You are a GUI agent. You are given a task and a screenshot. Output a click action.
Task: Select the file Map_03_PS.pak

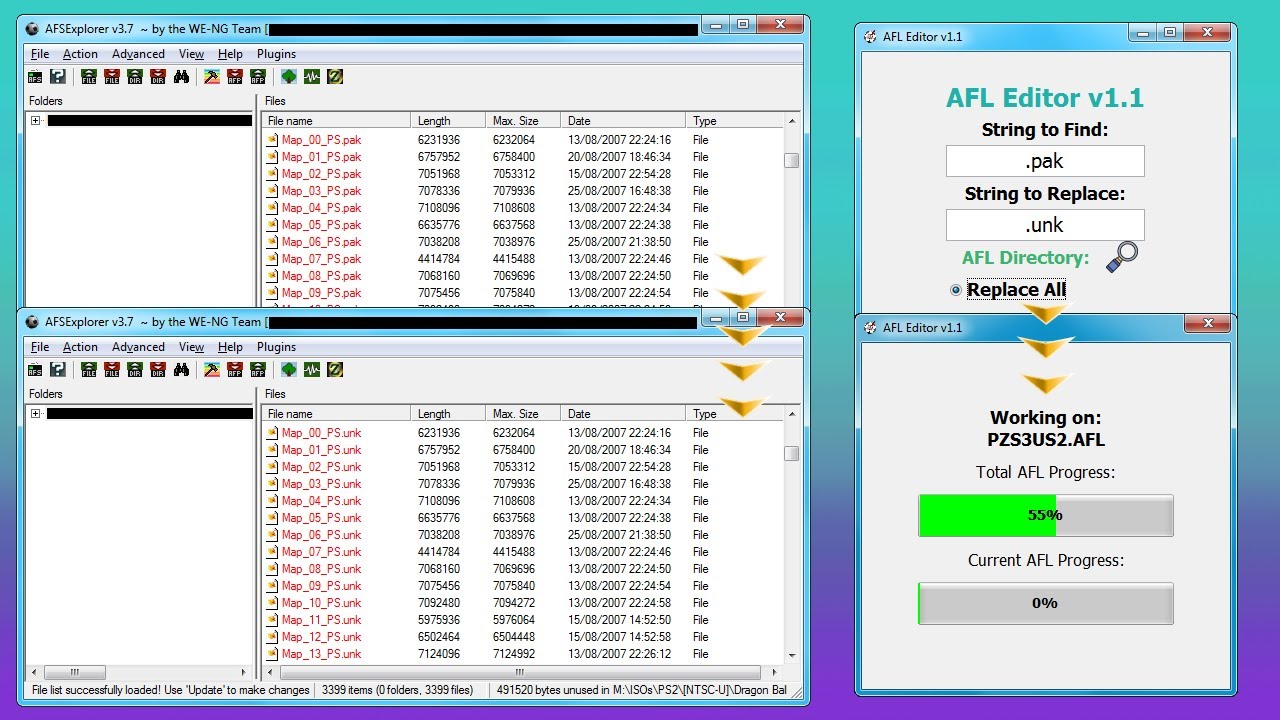pos(321,190)
